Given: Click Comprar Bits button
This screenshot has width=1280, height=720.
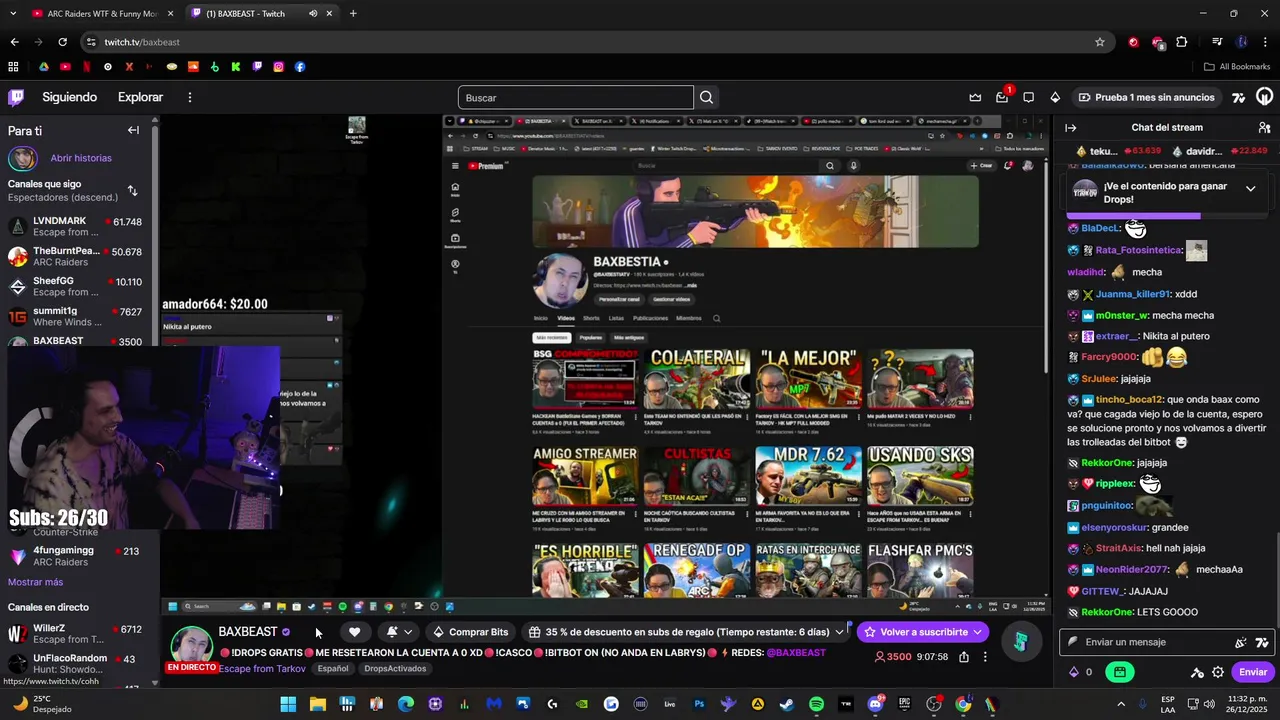Looking at the screenshot, I should tap(470, 632).
